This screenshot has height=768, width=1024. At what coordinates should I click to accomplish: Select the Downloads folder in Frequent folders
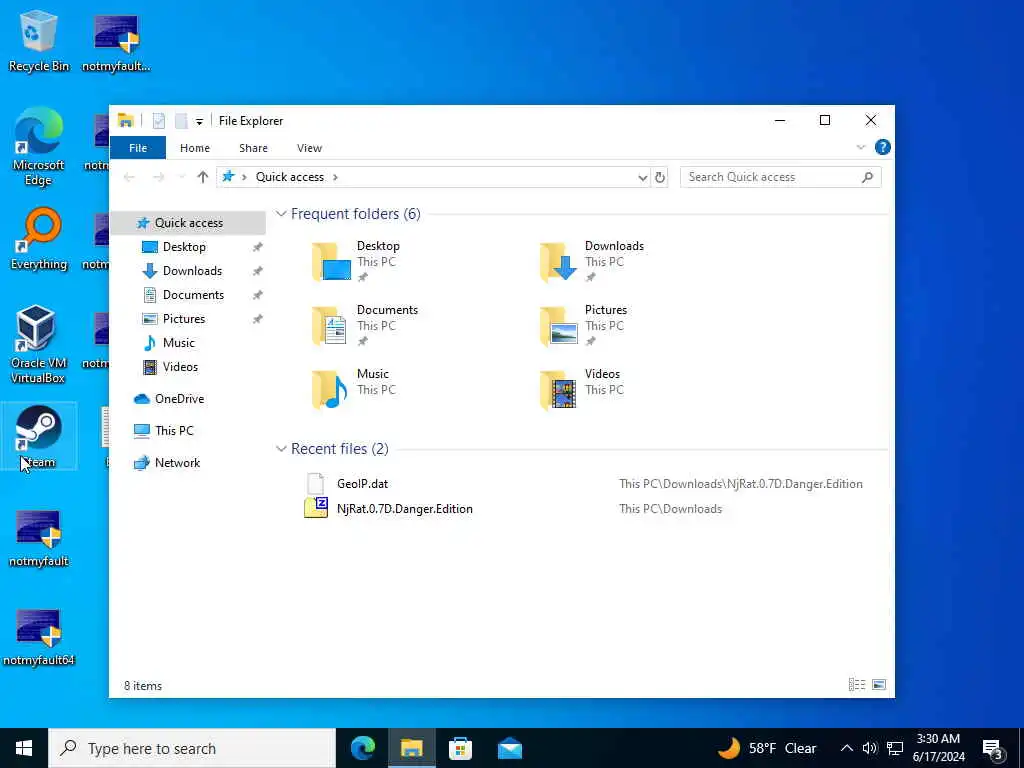coord(591,261)
